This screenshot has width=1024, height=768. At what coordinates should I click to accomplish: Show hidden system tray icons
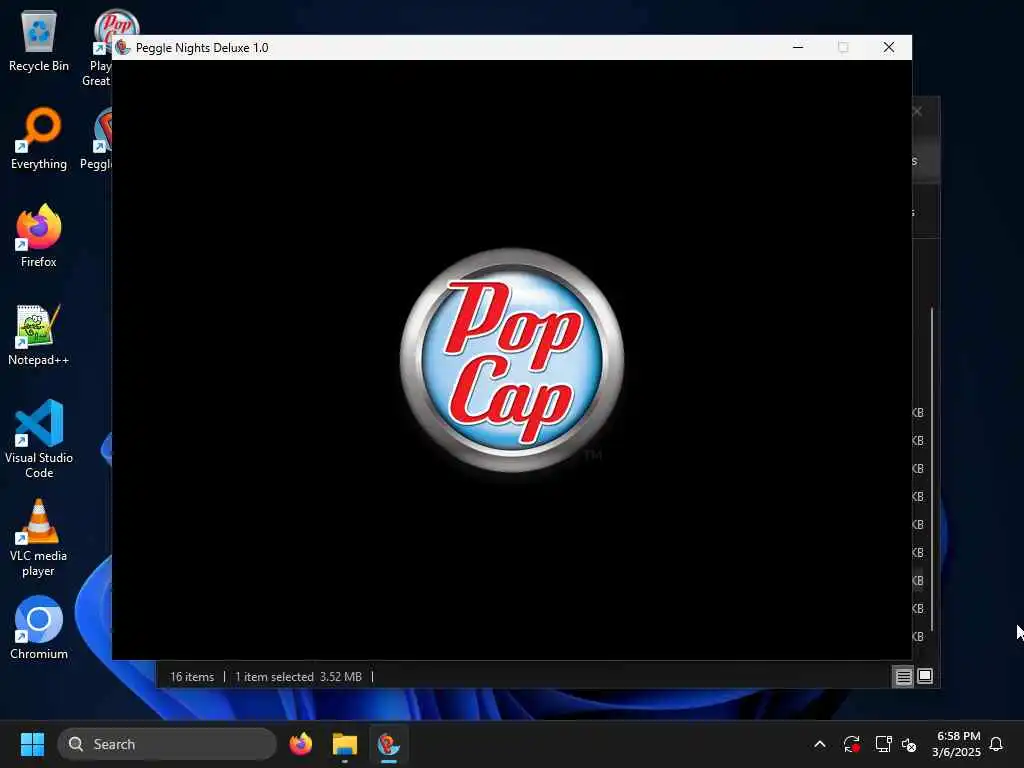[820, 744]
